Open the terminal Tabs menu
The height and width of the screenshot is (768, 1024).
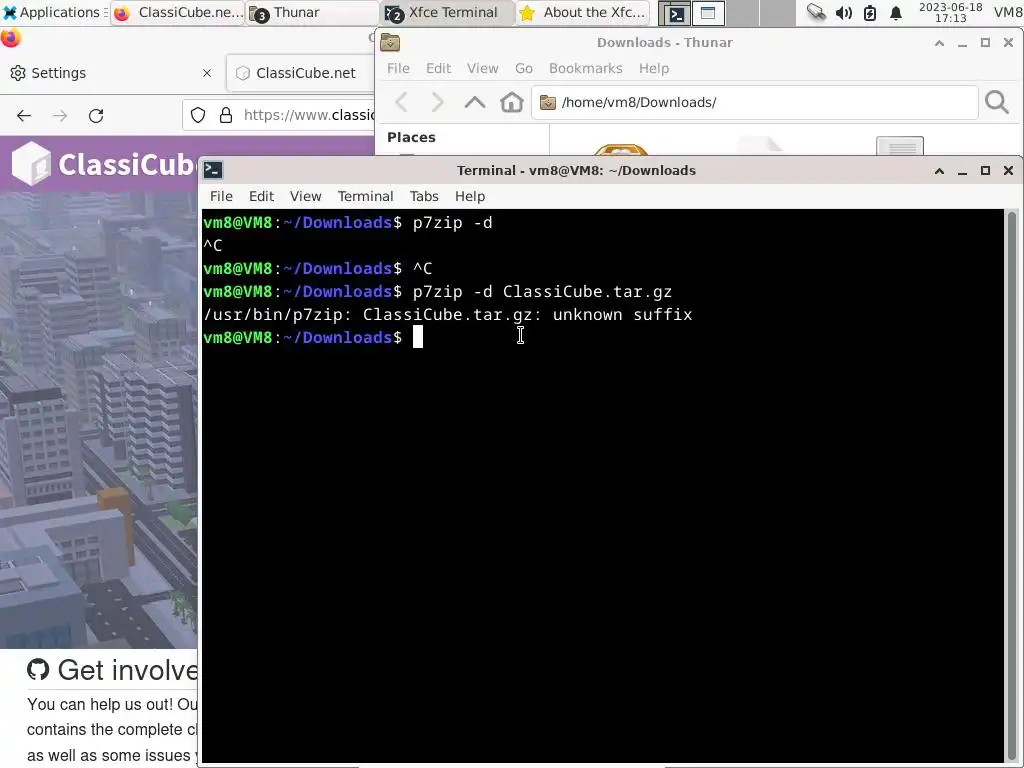coord(424,197)
